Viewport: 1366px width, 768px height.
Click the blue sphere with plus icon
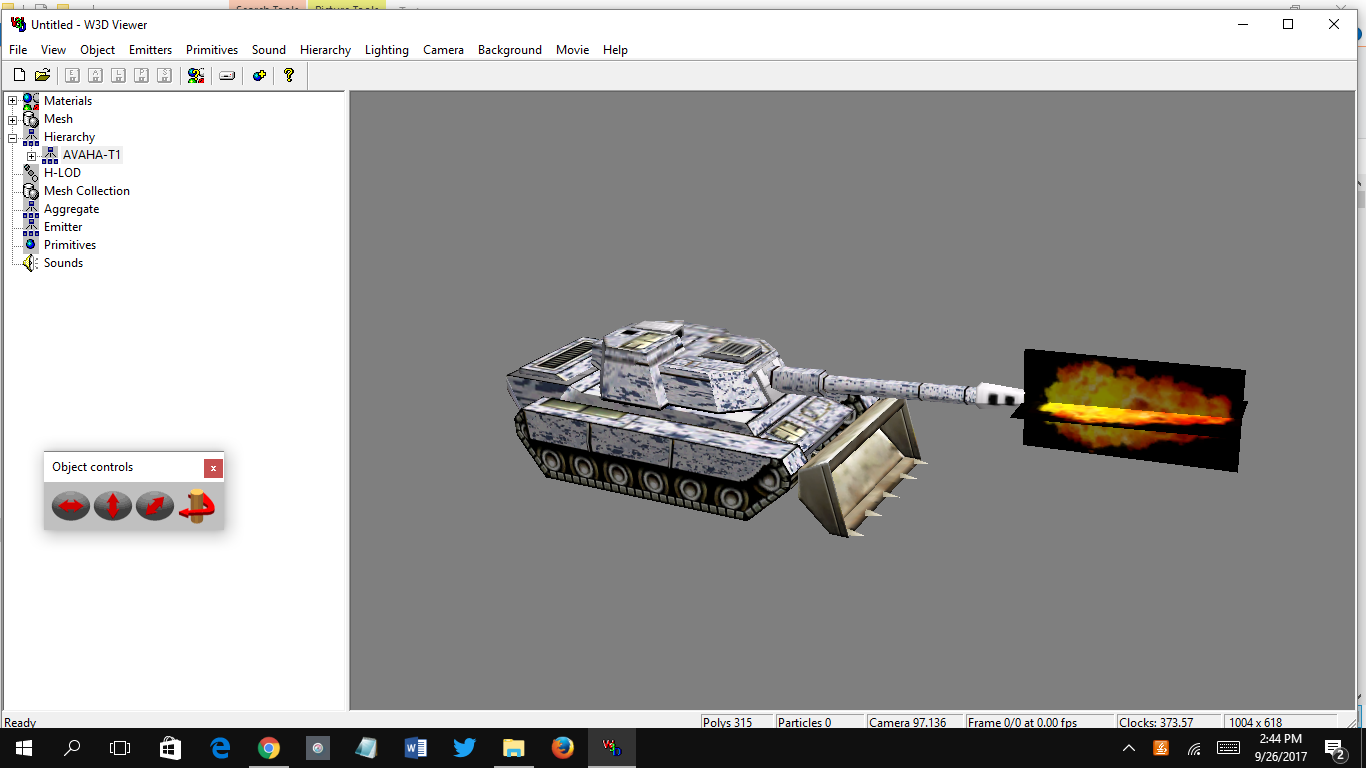[259, 75]
